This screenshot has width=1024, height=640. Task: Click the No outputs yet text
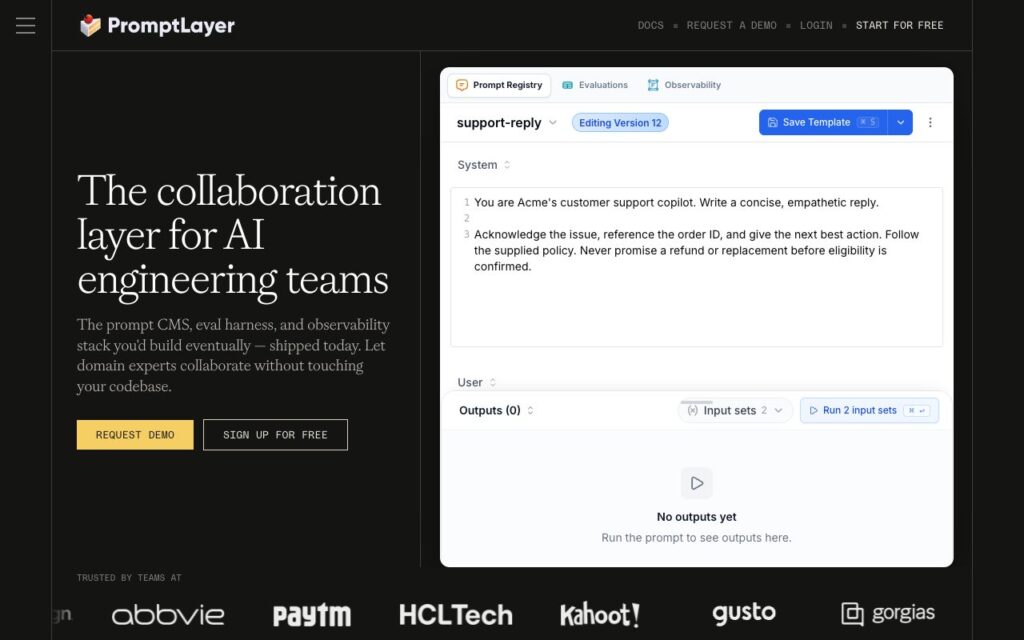click(x=697, y=517)
